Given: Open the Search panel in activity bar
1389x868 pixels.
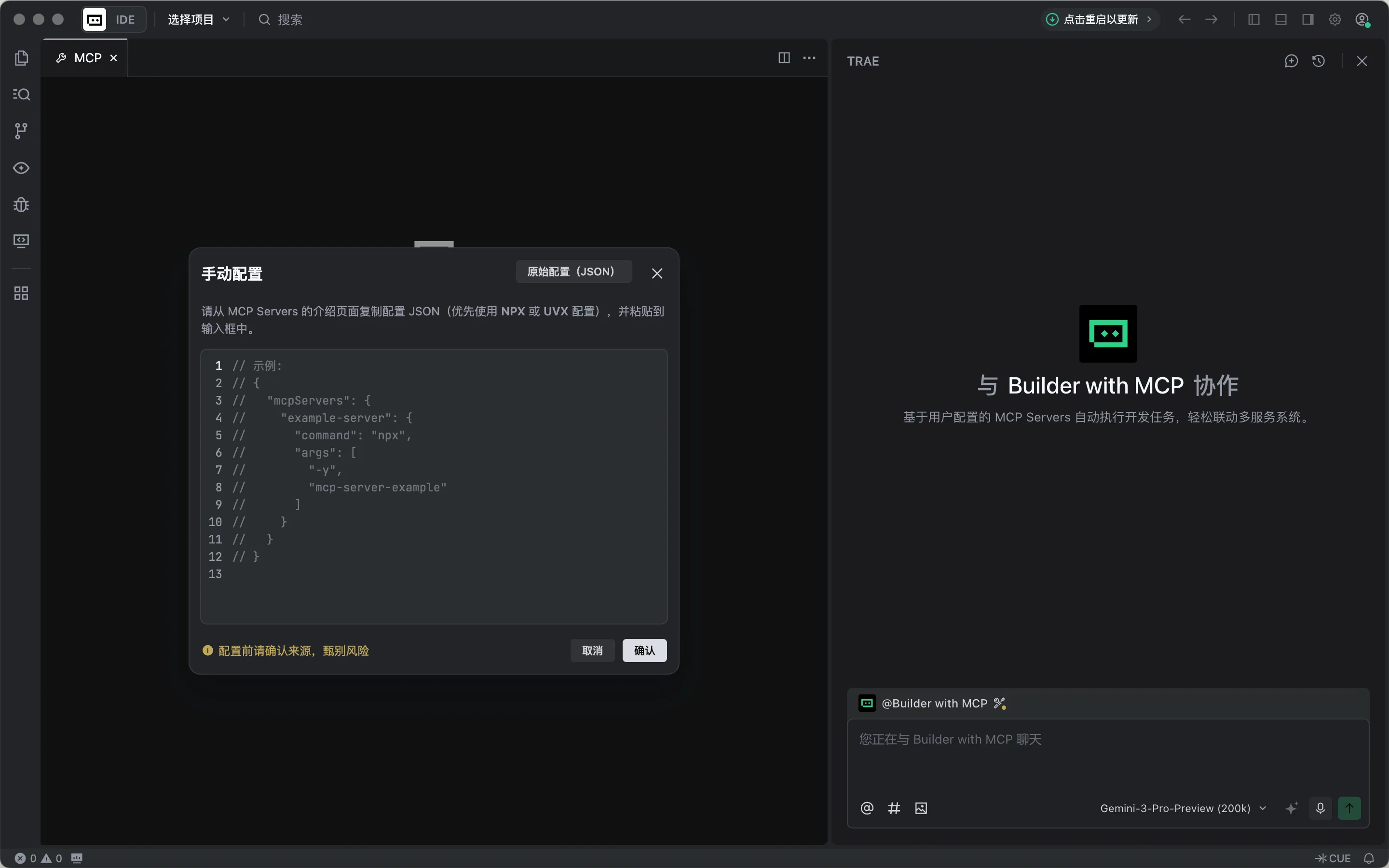Looking at the screenshot, I should point(21,94).
